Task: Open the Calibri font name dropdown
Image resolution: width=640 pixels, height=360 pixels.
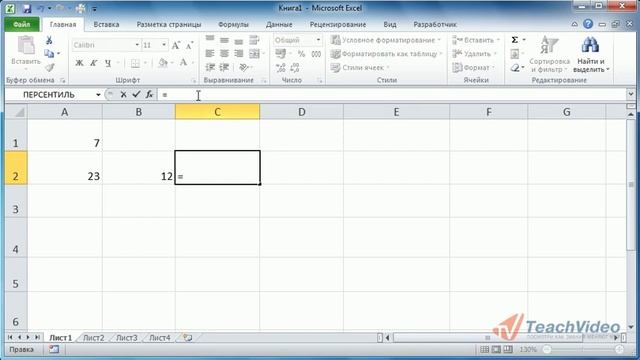Action: pyautogui.click(x=137, y=45)
